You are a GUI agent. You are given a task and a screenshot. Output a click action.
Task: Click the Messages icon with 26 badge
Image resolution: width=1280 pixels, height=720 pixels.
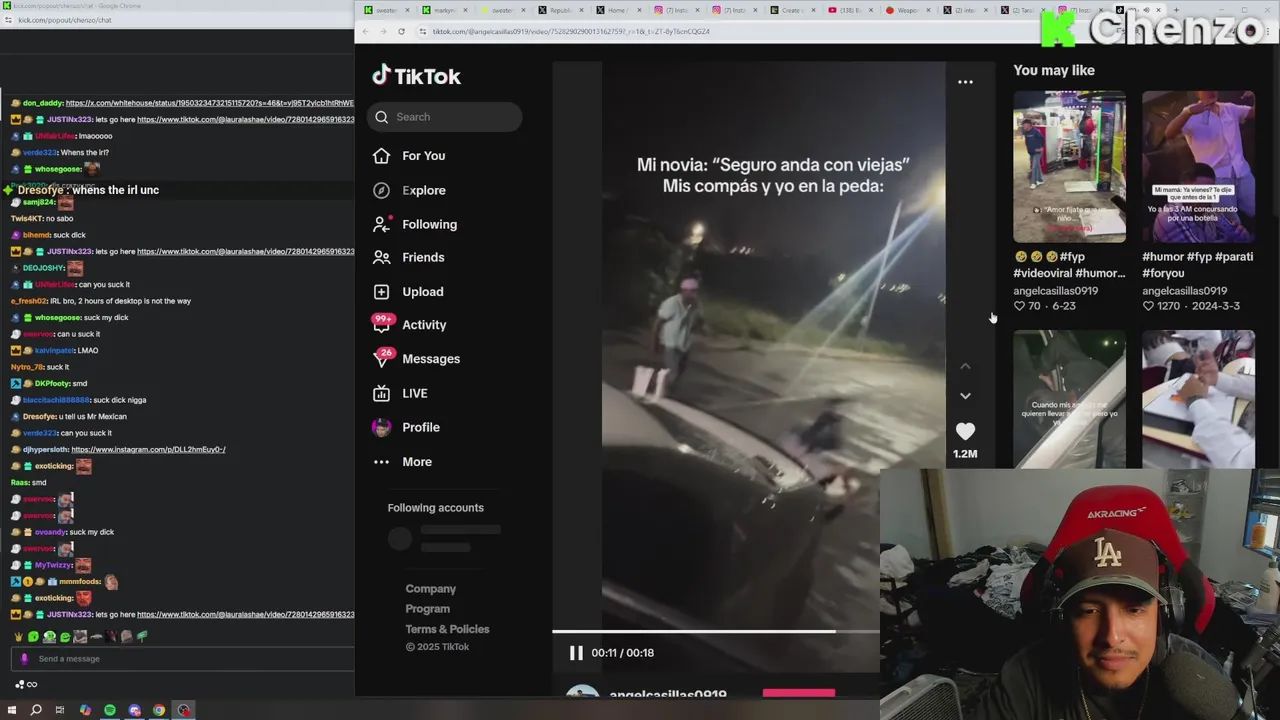click(382, 358)
